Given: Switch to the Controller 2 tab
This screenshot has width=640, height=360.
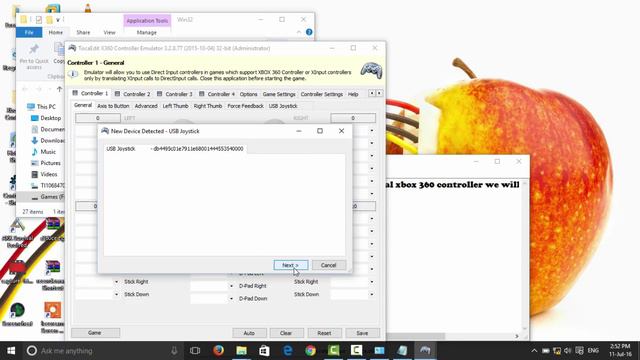Looking at the screenshot, I should click(133, 94).
